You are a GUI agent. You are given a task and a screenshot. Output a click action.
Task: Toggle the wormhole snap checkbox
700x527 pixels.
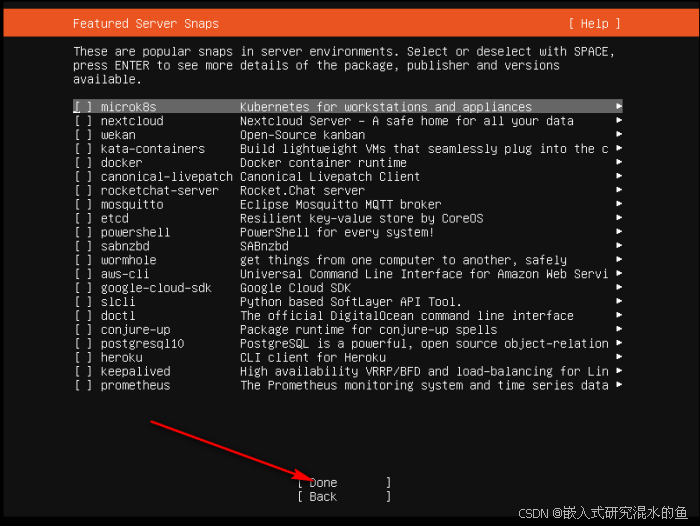[x=83, y=260]
